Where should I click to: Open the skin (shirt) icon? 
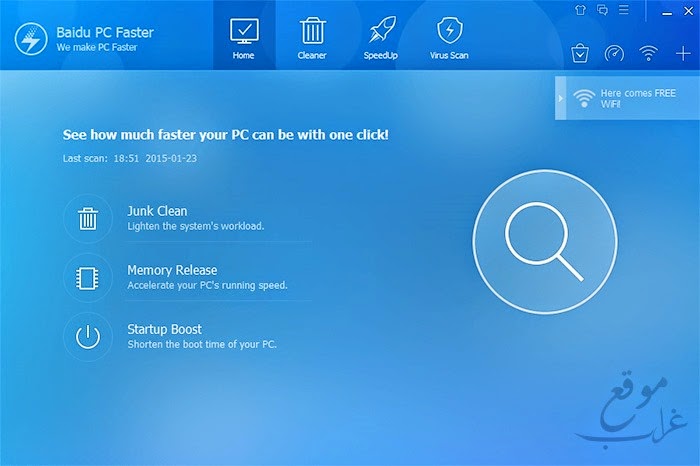tap(580, 10)
